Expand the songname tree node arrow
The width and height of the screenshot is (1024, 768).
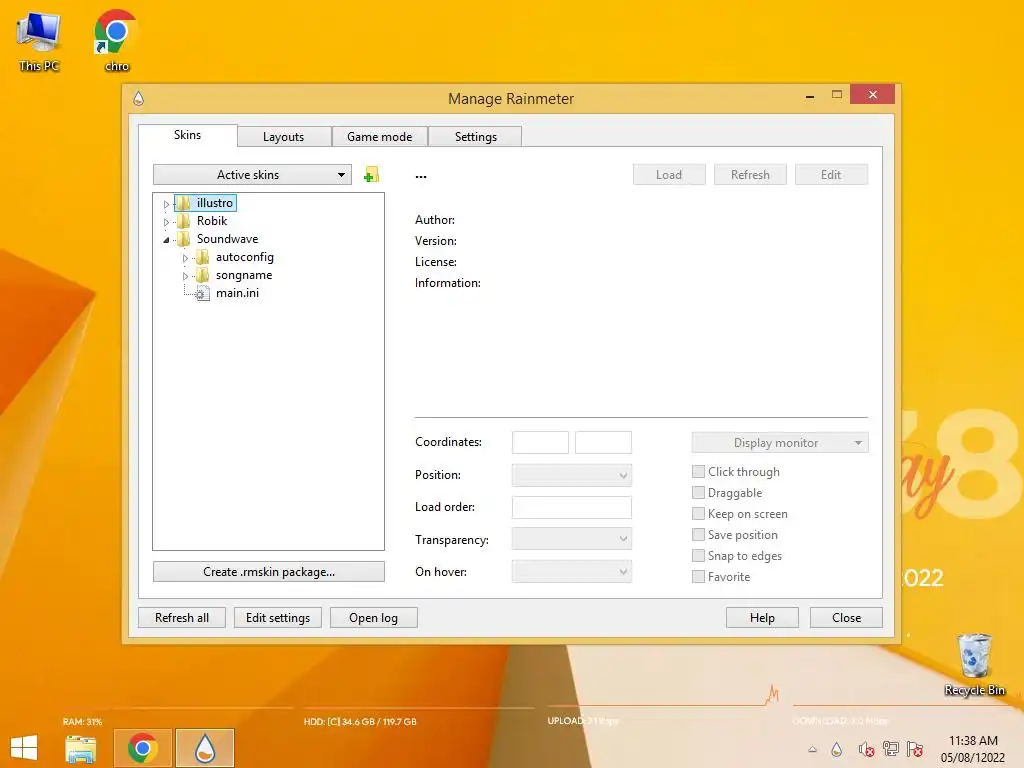(x=185, y=276)
